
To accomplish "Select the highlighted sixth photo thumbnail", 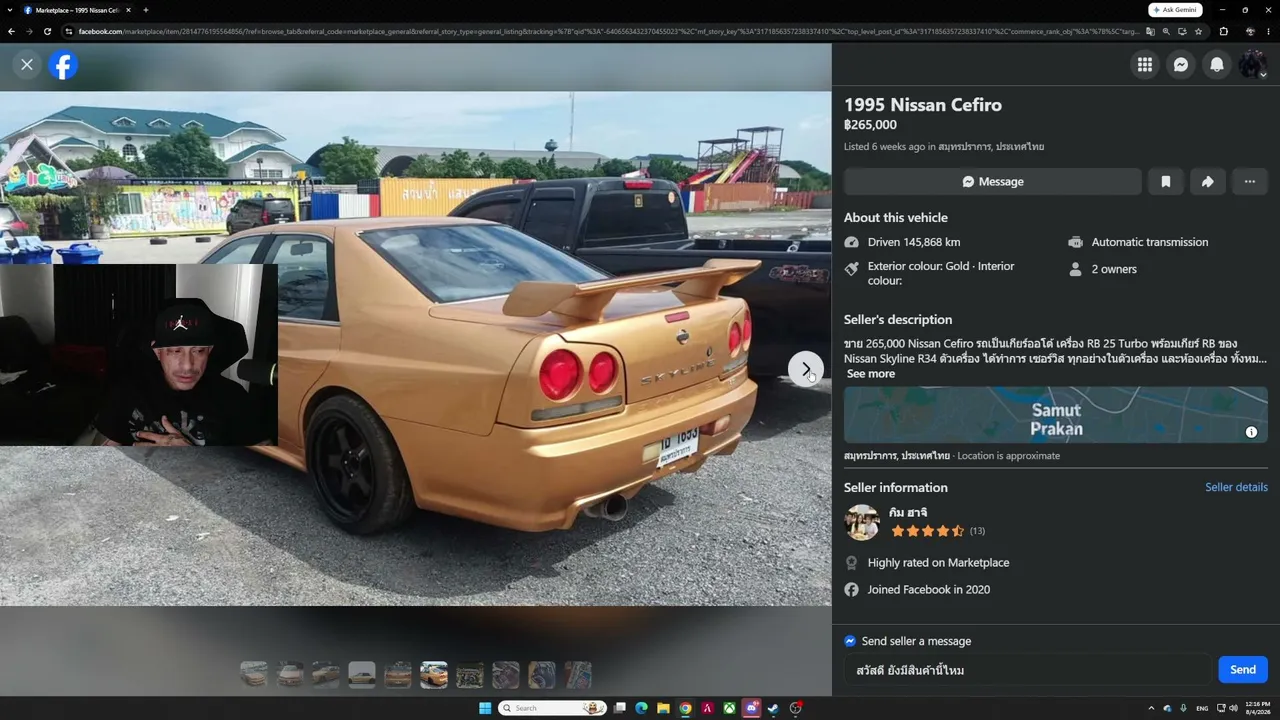I will (x=434, y=675).
